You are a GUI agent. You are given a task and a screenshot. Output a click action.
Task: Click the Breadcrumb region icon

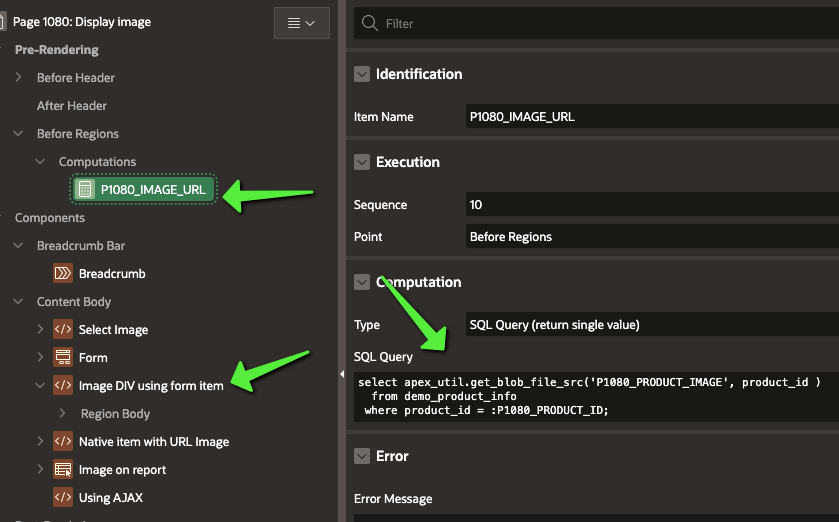63,273
